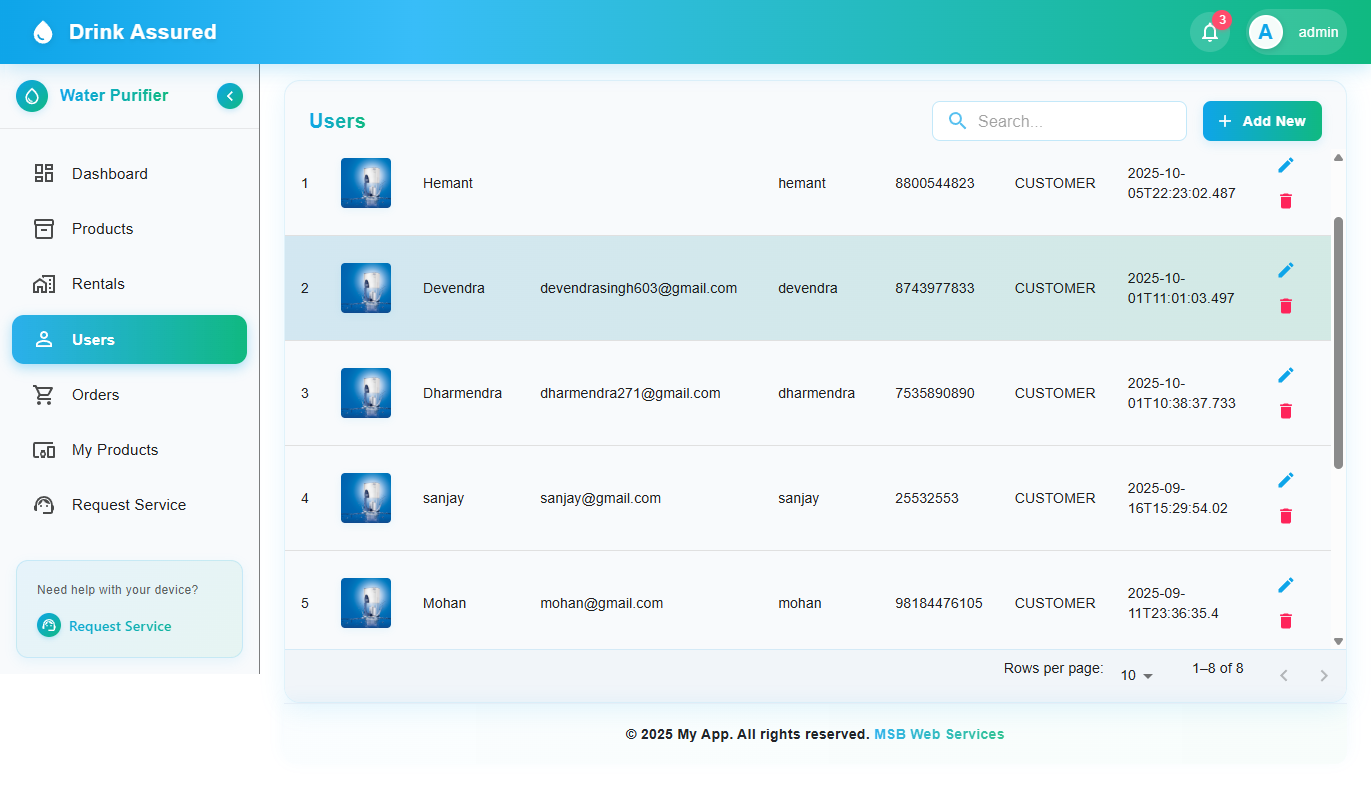
Task: Click the headset icon beside Request Service link
Action: tap(49, 625)
